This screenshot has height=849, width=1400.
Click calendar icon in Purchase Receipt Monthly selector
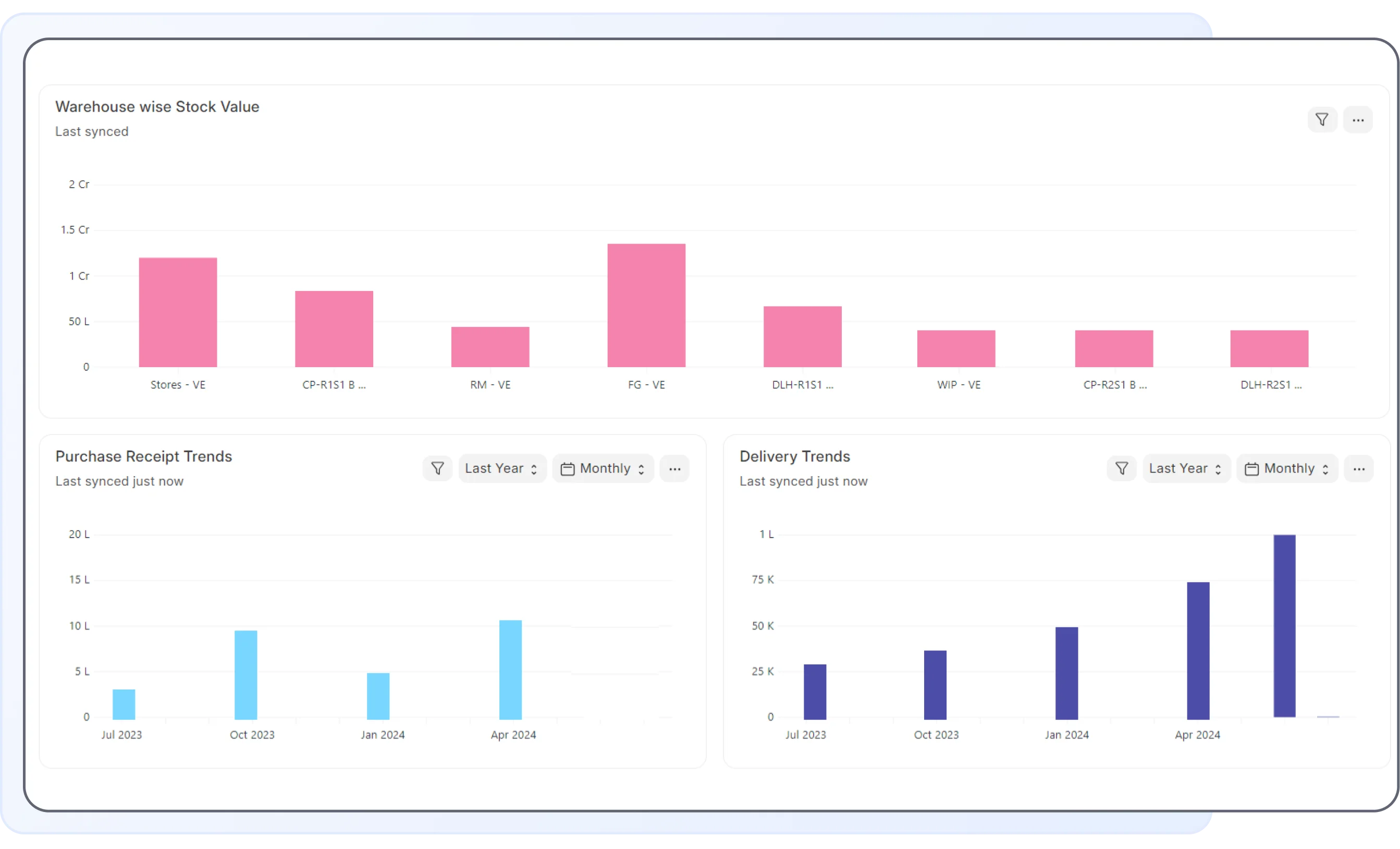click(567, 469)
